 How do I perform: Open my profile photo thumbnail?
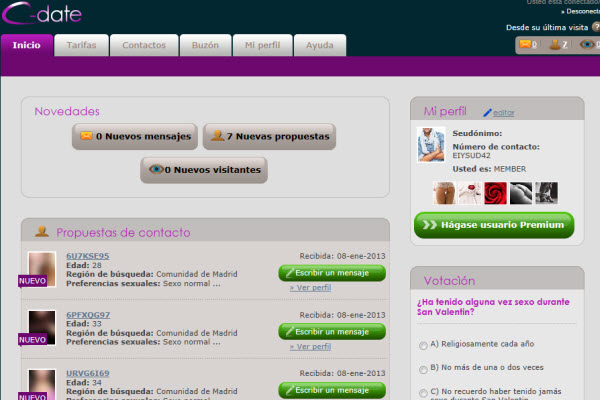[431, 145]
